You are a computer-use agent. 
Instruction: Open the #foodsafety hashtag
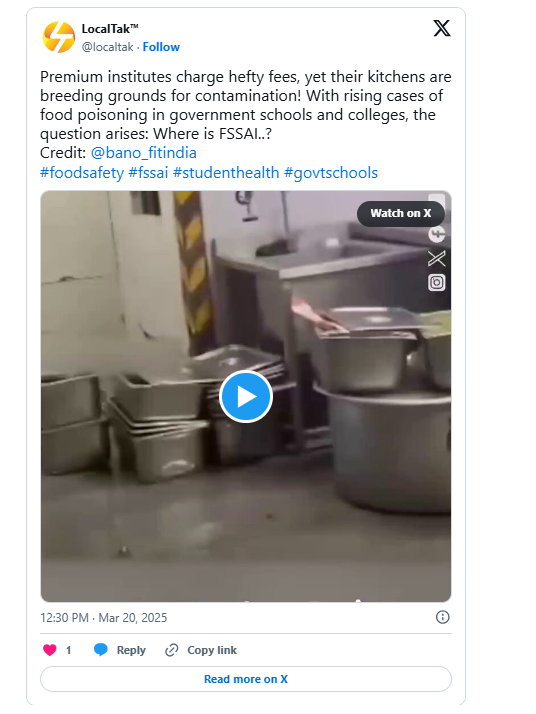(82, 173)
